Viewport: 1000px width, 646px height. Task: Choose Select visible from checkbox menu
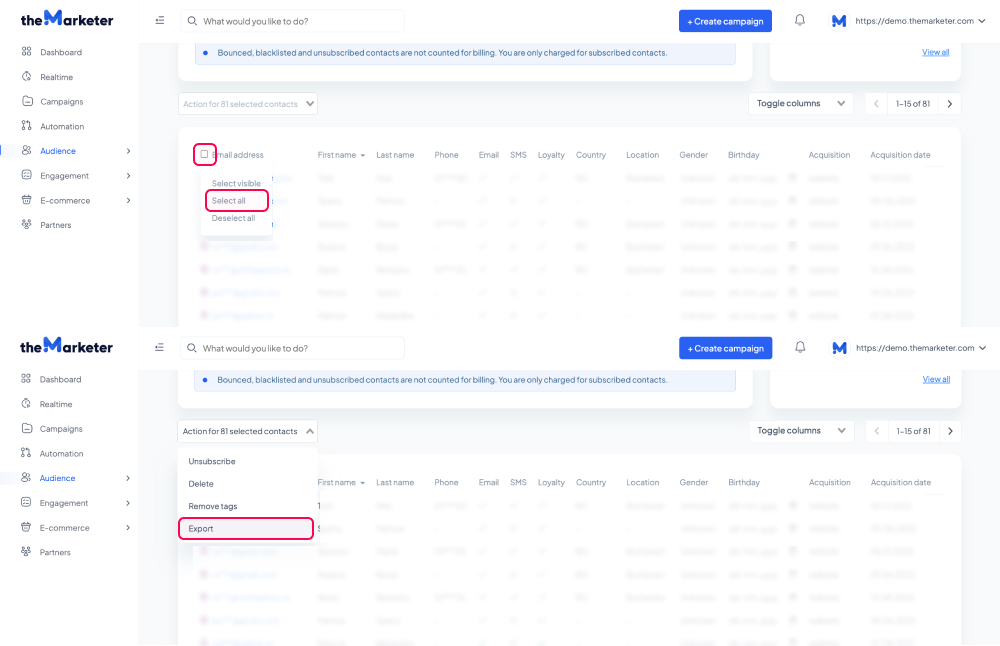(x=236, y=183)
